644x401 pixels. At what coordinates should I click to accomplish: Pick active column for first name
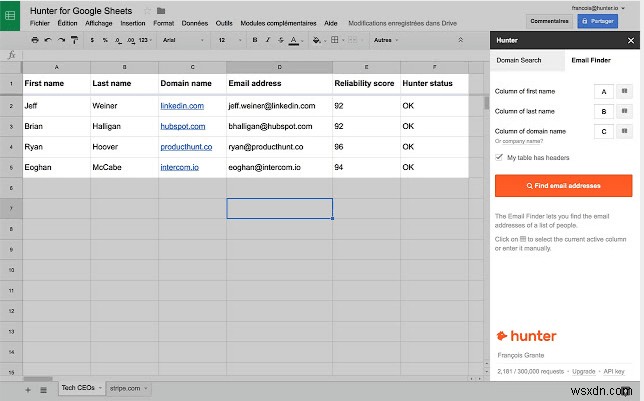624,91
